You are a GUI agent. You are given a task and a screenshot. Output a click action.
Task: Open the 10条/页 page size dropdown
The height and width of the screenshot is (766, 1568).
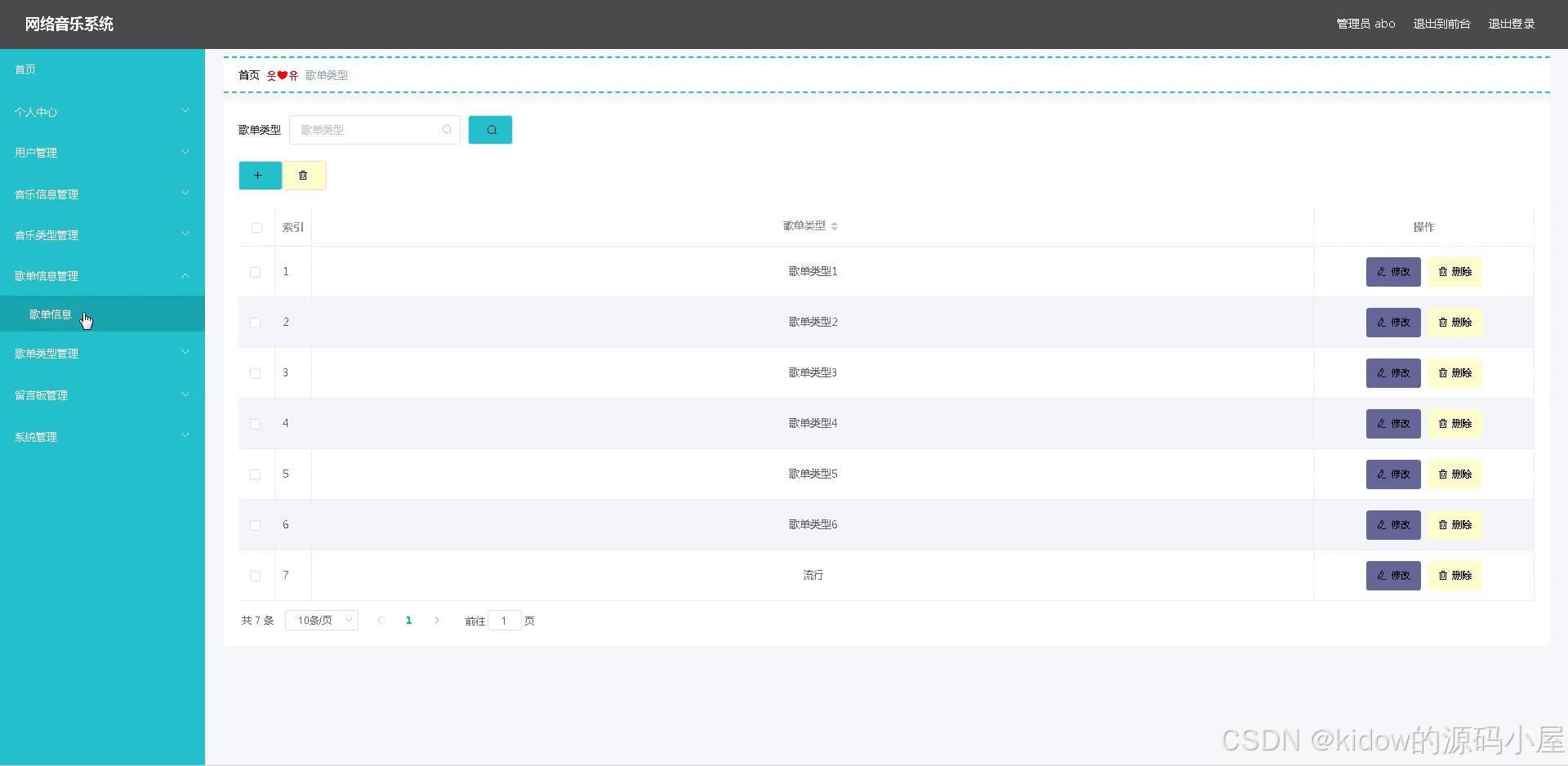322,621
